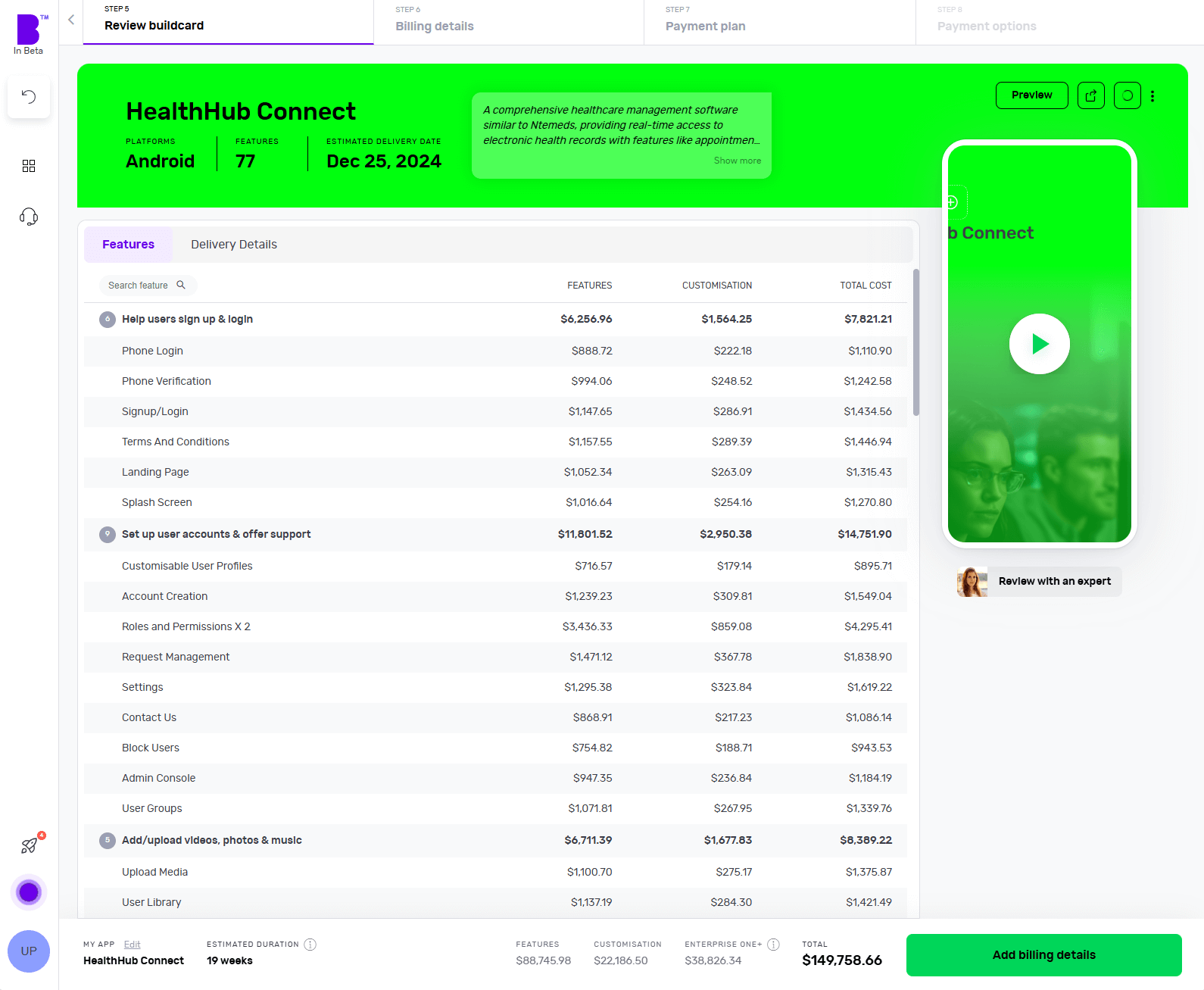Select the Settings feature row
Viewport: 1204px width, 990px height.
click(x=495, y=687)
